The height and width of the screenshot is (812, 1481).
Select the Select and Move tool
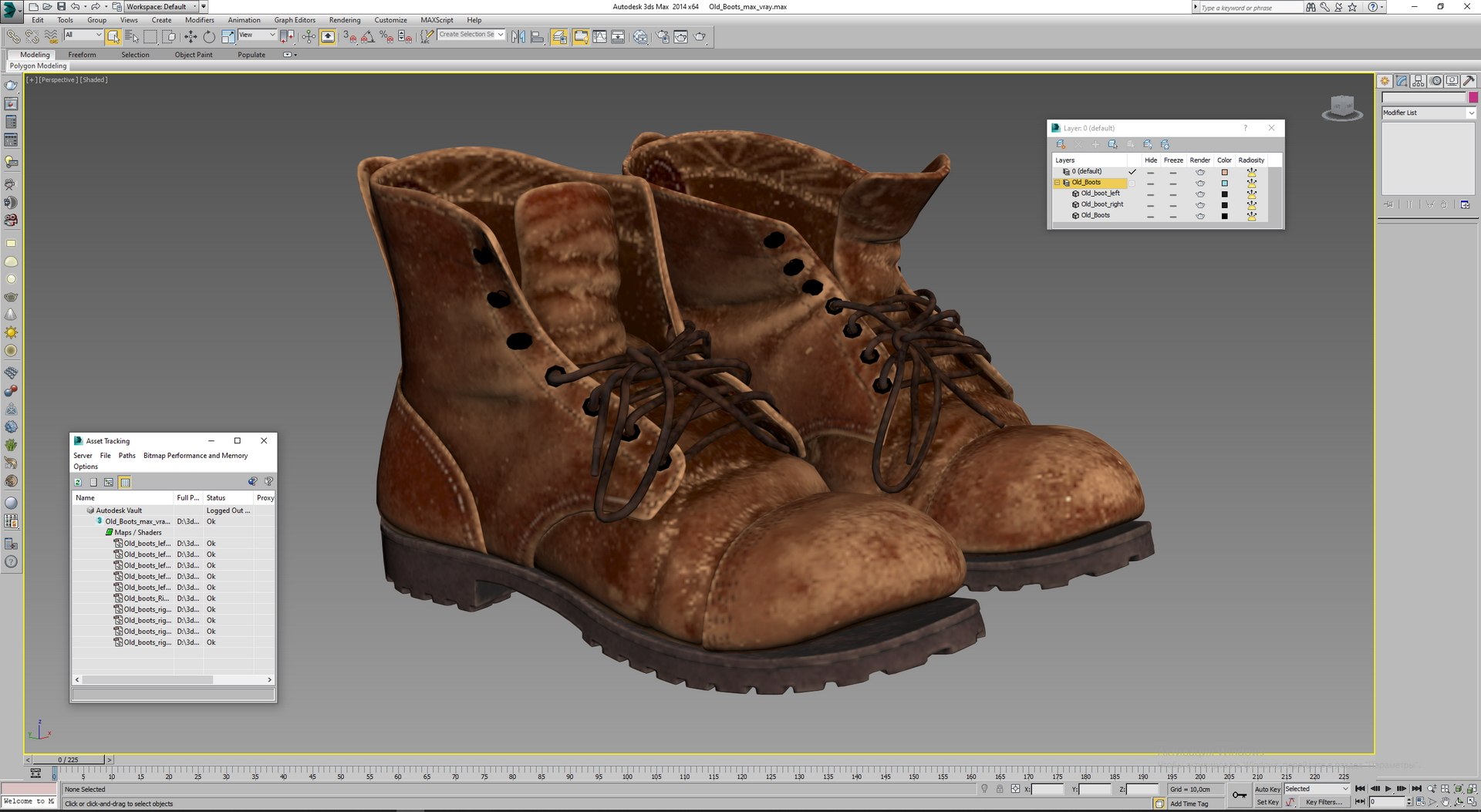tap(191, 36)
